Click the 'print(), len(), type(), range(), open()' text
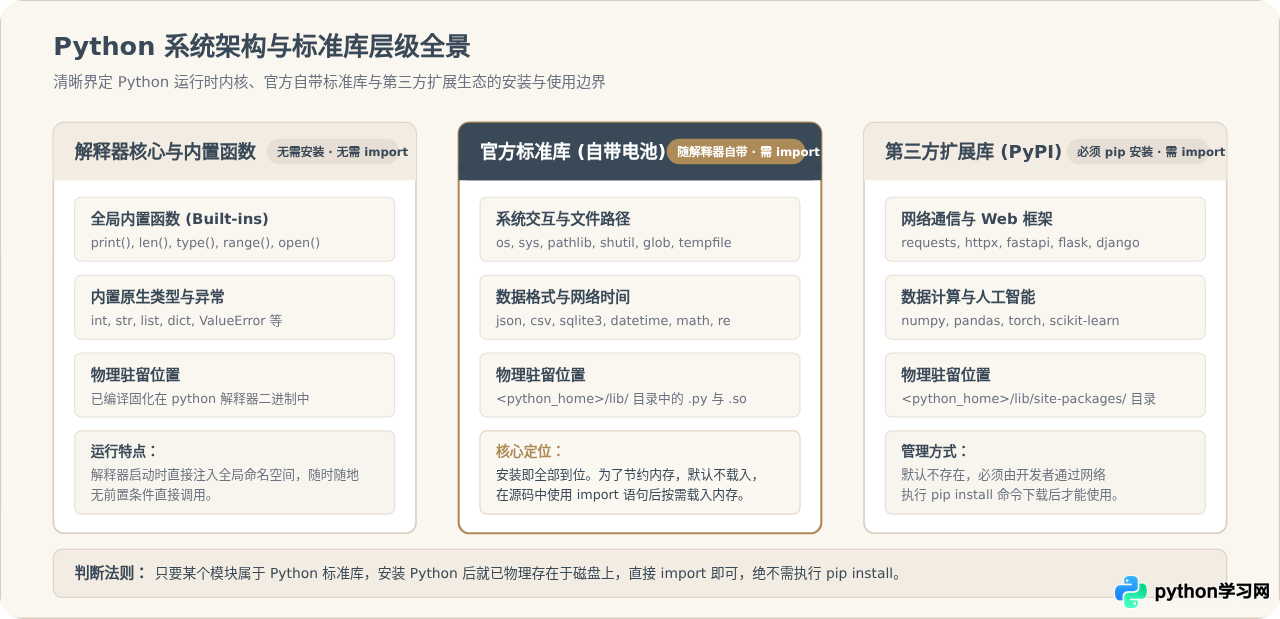1280x619 pixels. [205, 243]
